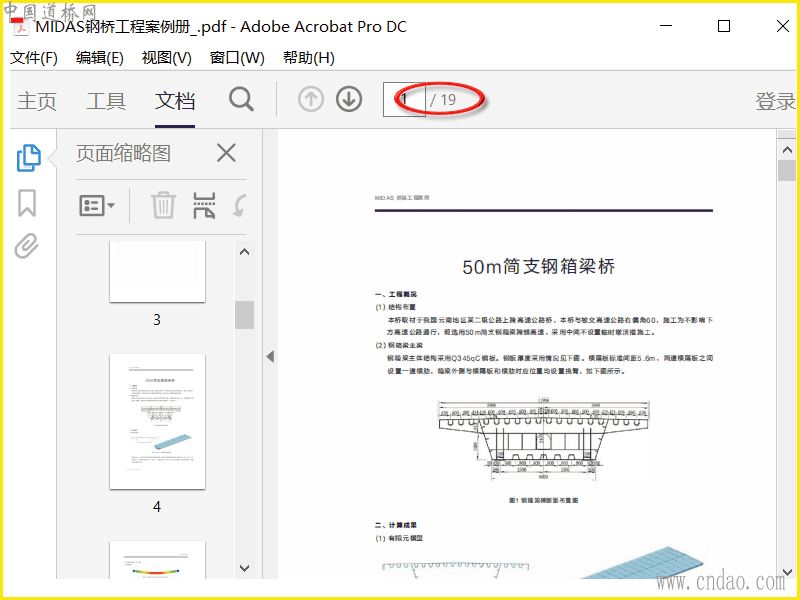Click the 页面缩略图 panel heading

pos(123,153)
